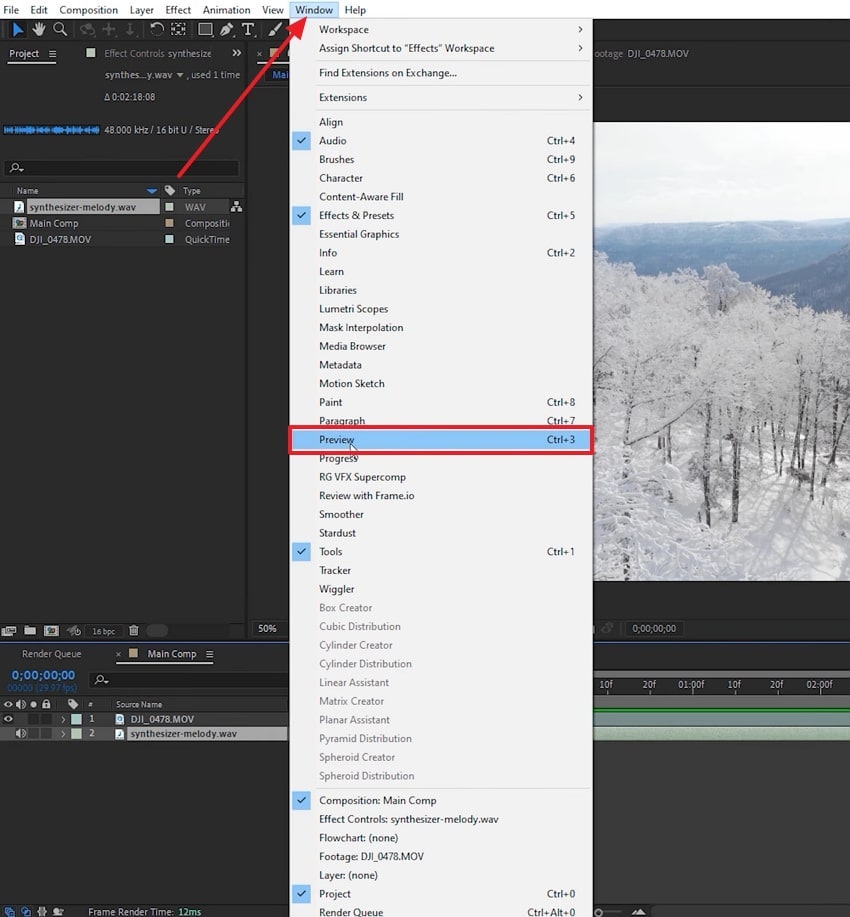Click the lock column header icon
Screen dimensions: 850x917
pos(46,704)
